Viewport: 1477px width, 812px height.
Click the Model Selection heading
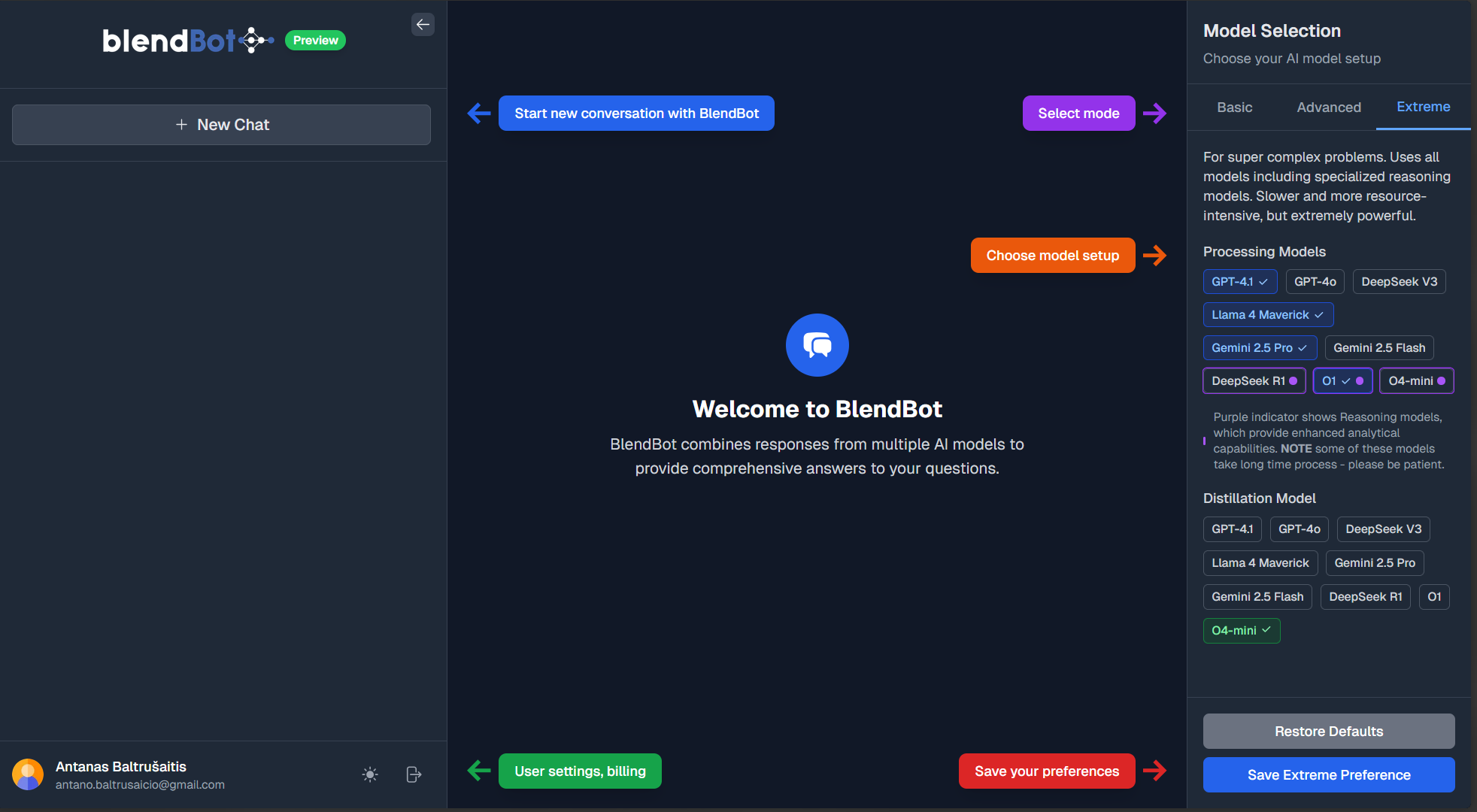[1272, 31]
